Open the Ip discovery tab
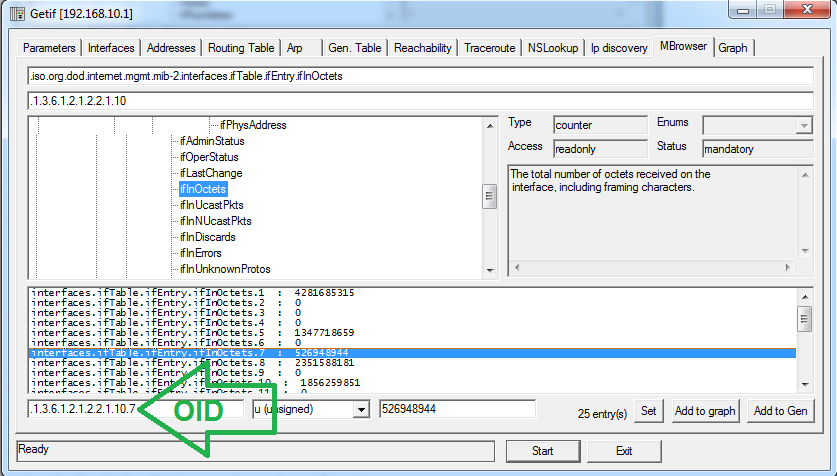The image size is (837, 476). point(619,48)
